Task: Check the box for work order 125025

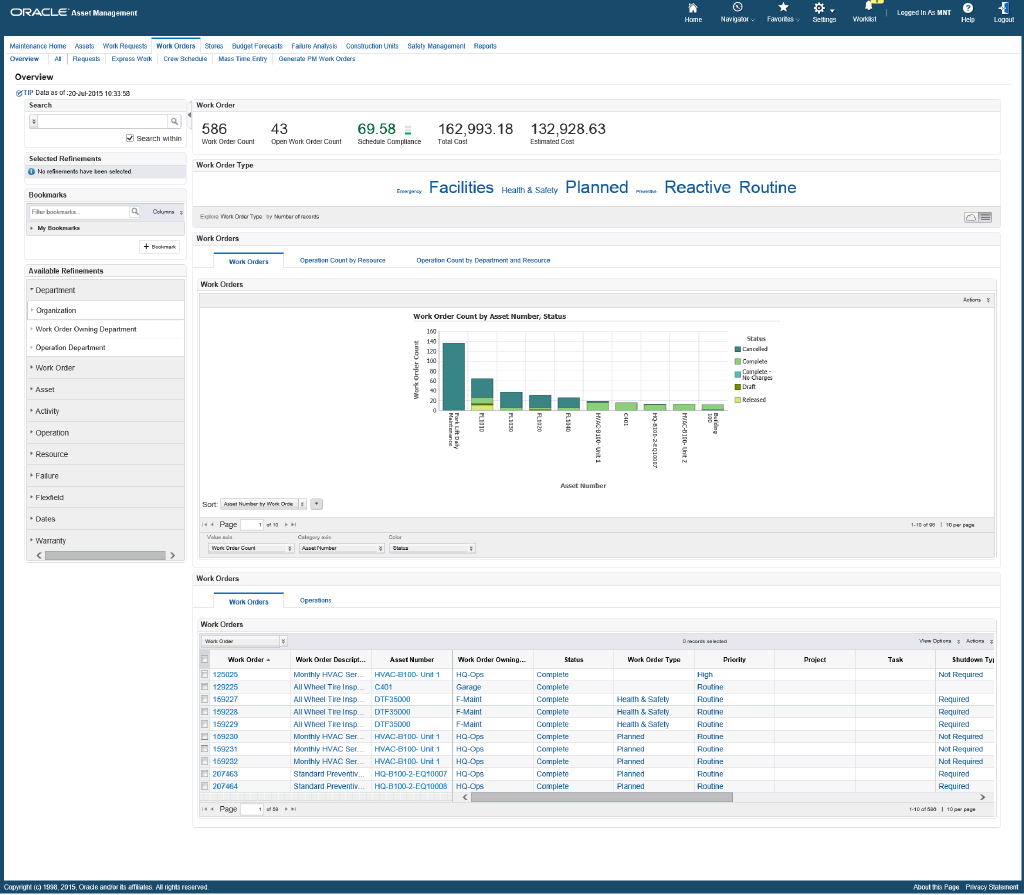Action: 205,675
